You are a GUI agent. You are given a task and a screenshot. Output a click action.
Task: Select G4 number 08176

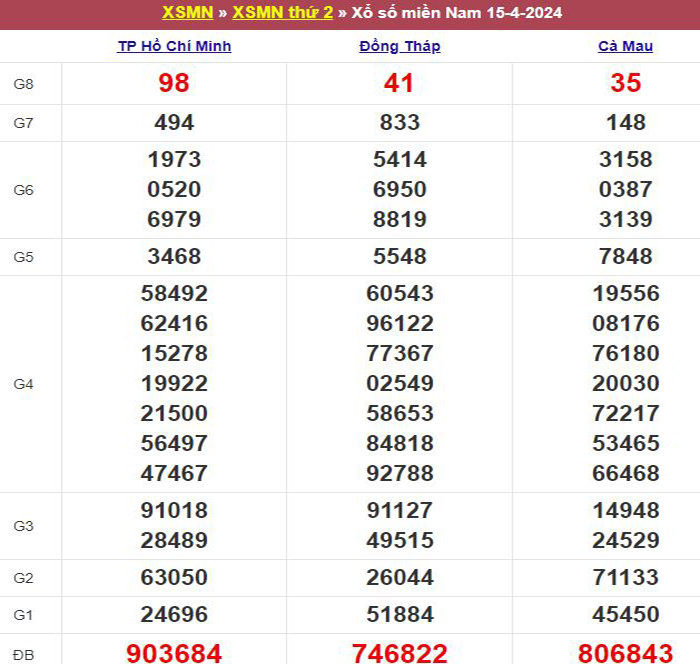626,323
